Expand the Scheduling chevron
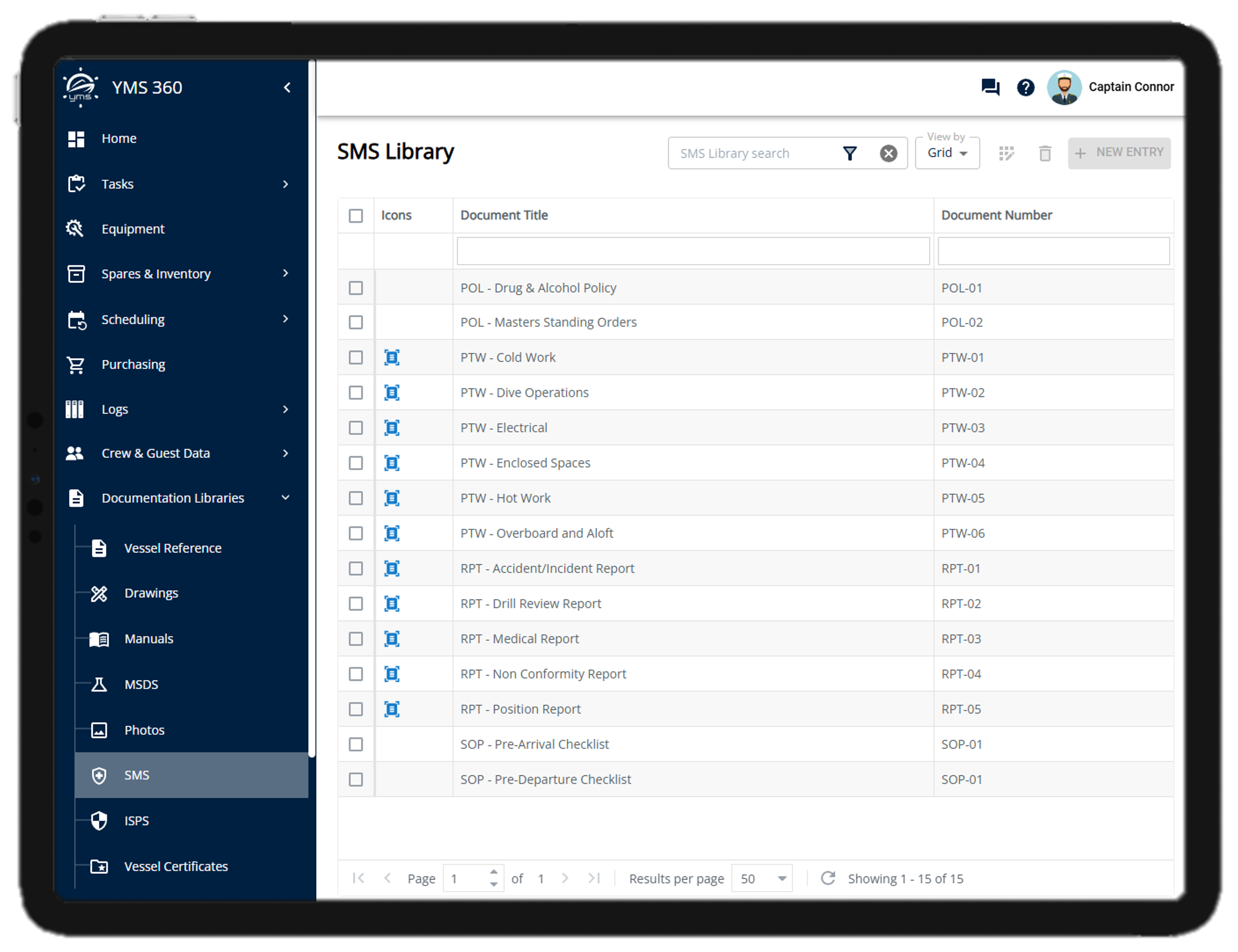 coord(286,319)
